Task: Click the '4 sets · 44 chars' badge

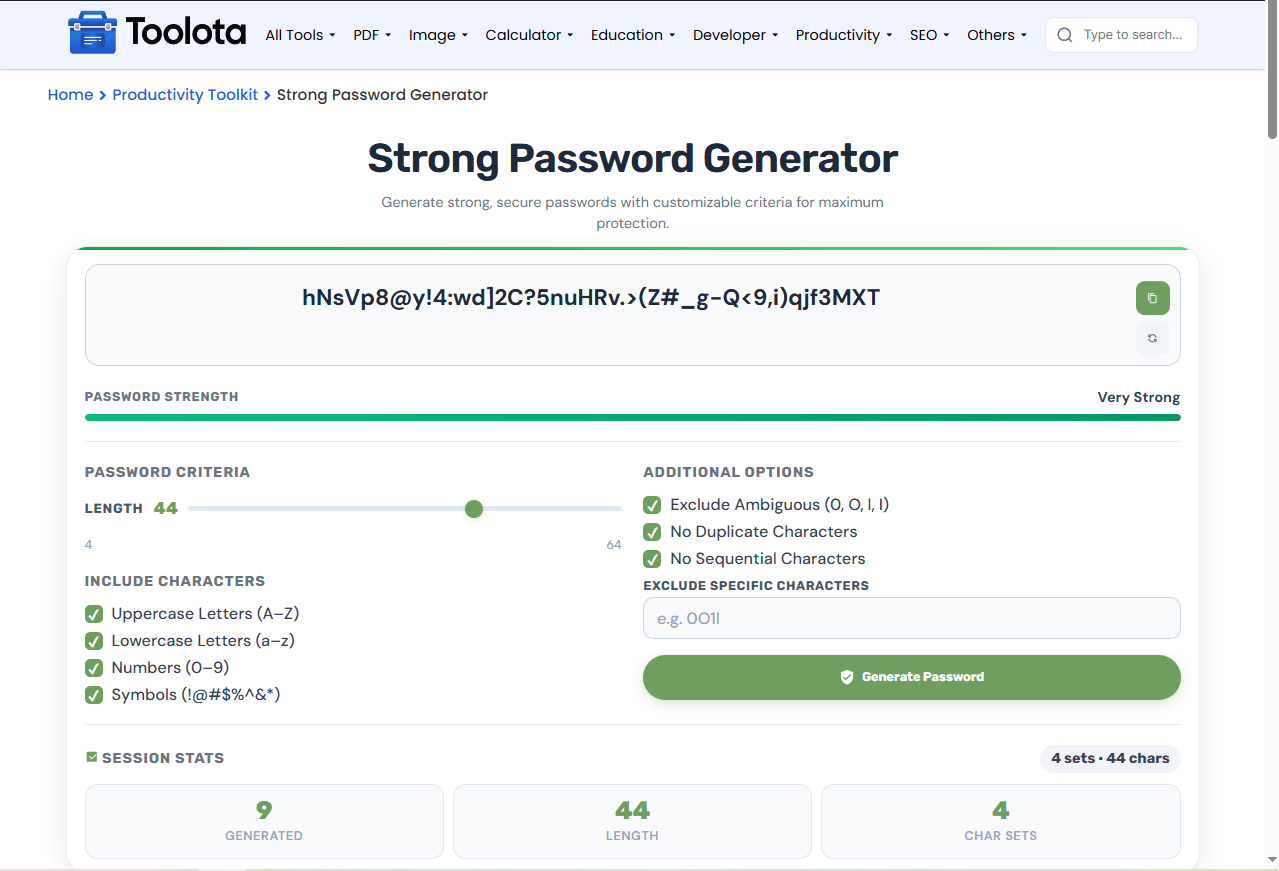Action: (1110, 758)
